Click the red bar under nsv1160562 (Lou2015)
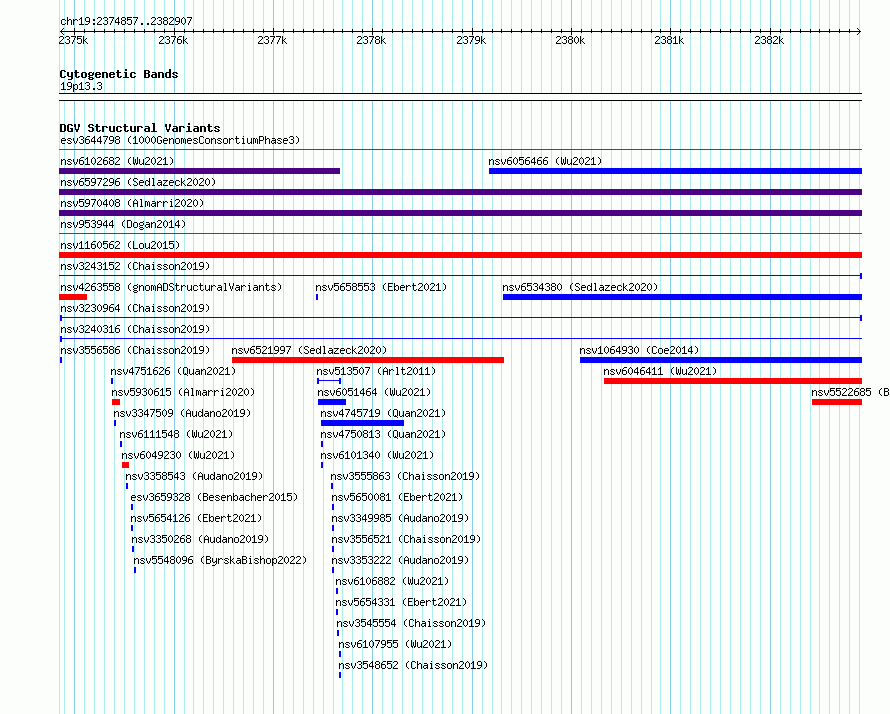 point(460,255)
